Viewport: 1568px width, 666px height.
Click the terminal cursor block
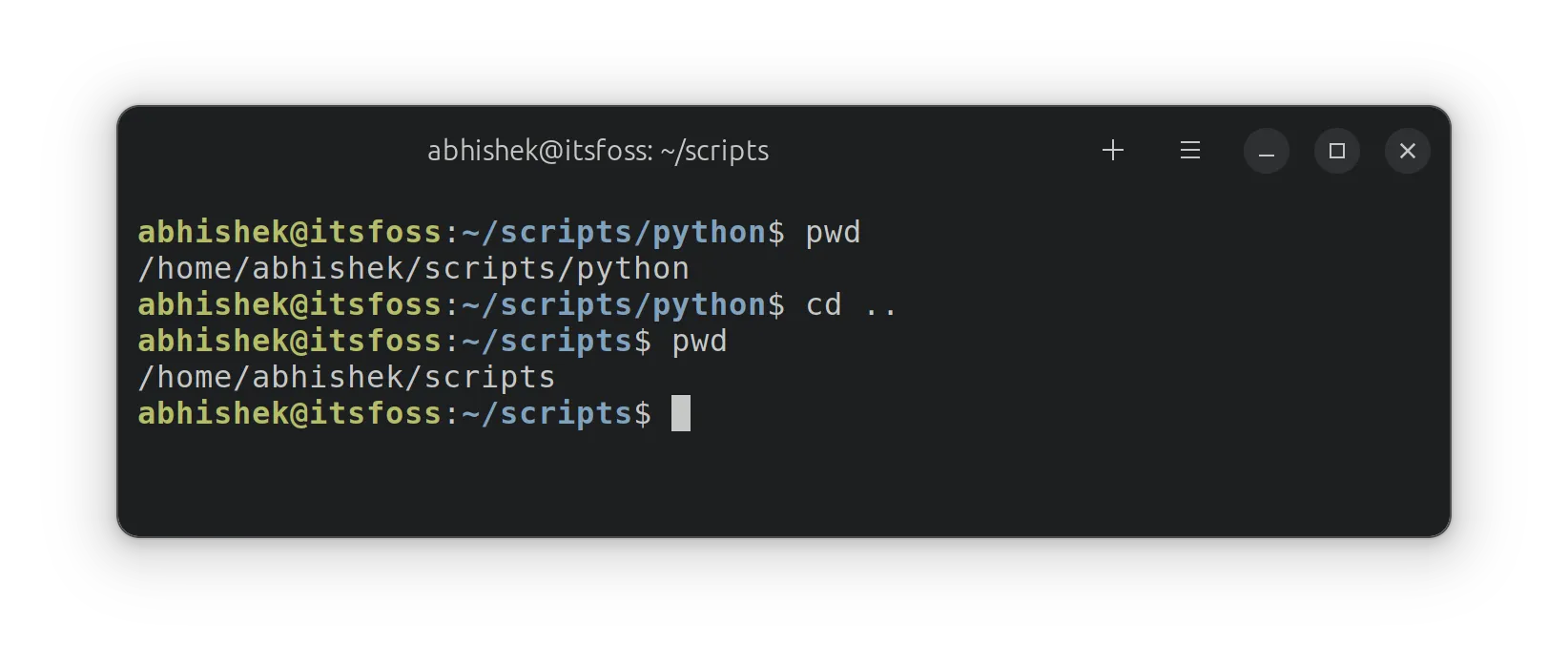[x=683, y=412]
